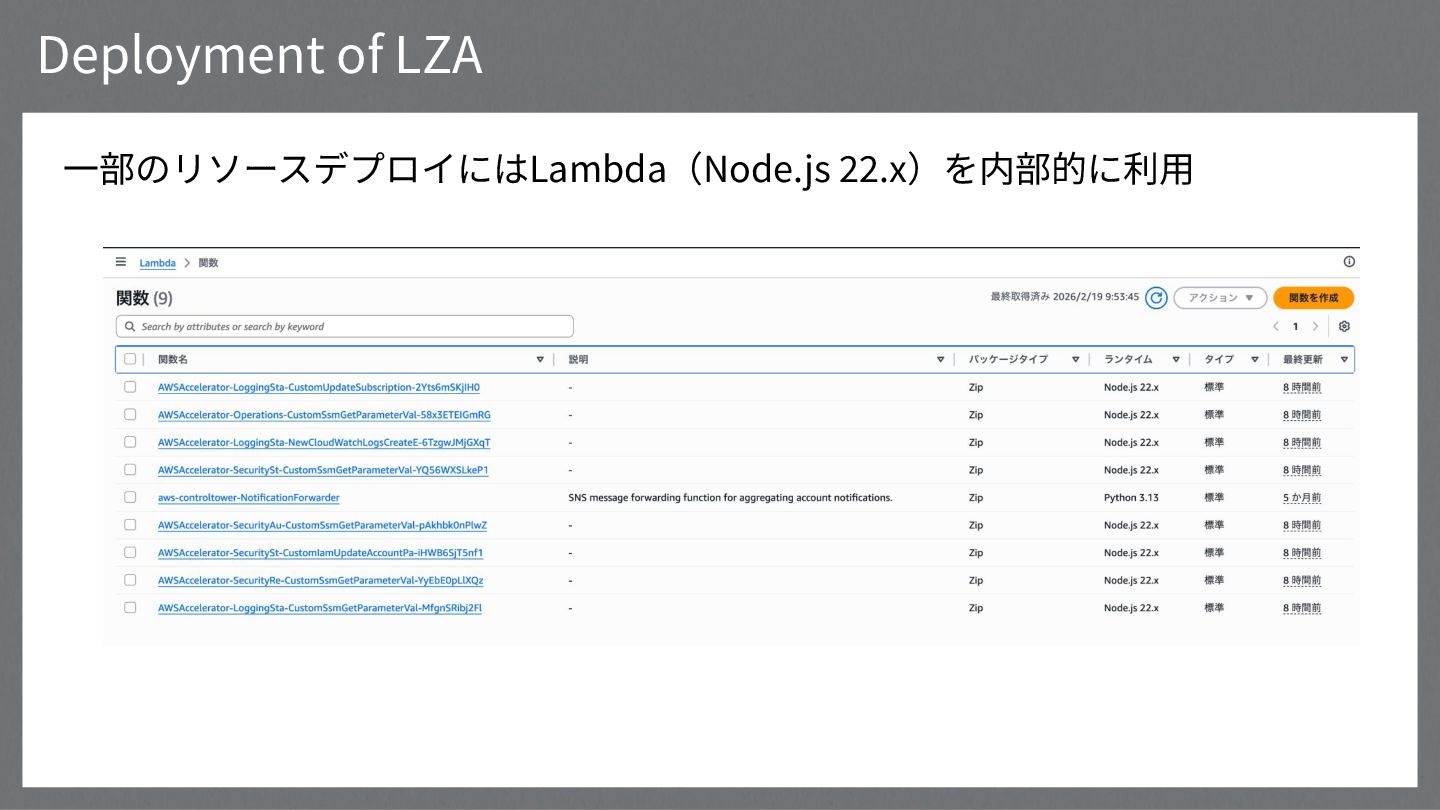This screenshot has height=810, width=1440.
Task: Sort by タイプ column arrow
Action: click(x=1255, y=359)
